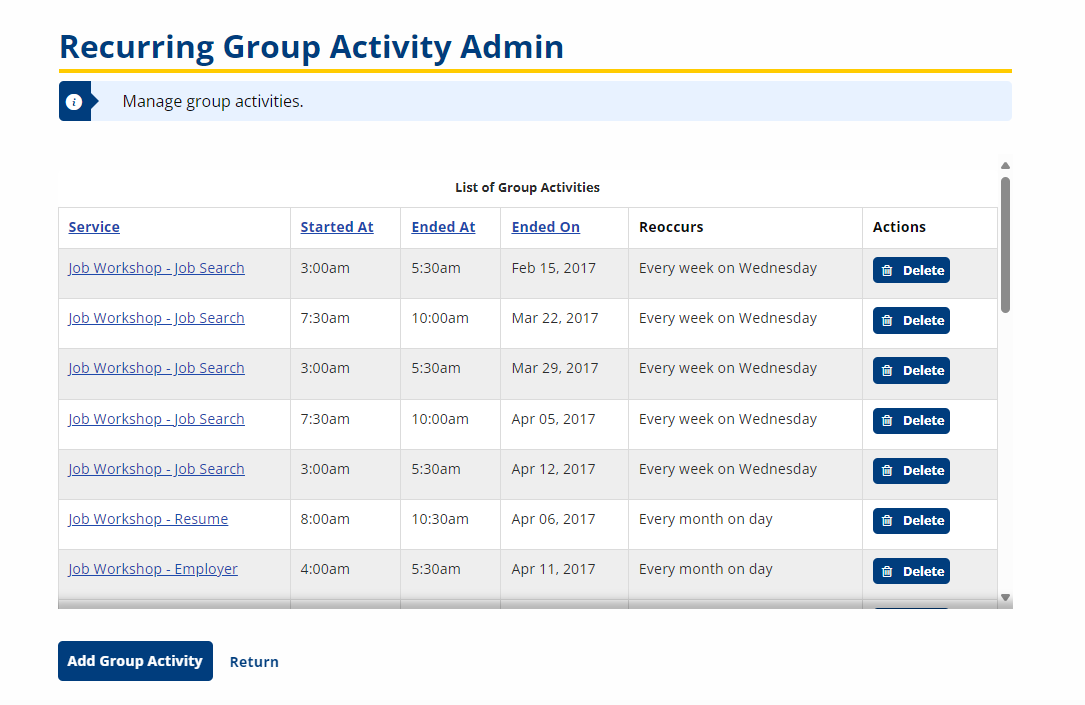Click trash icon in Job Workshop - Employer row
The image size is (1085, 705).
coord(887,571)
